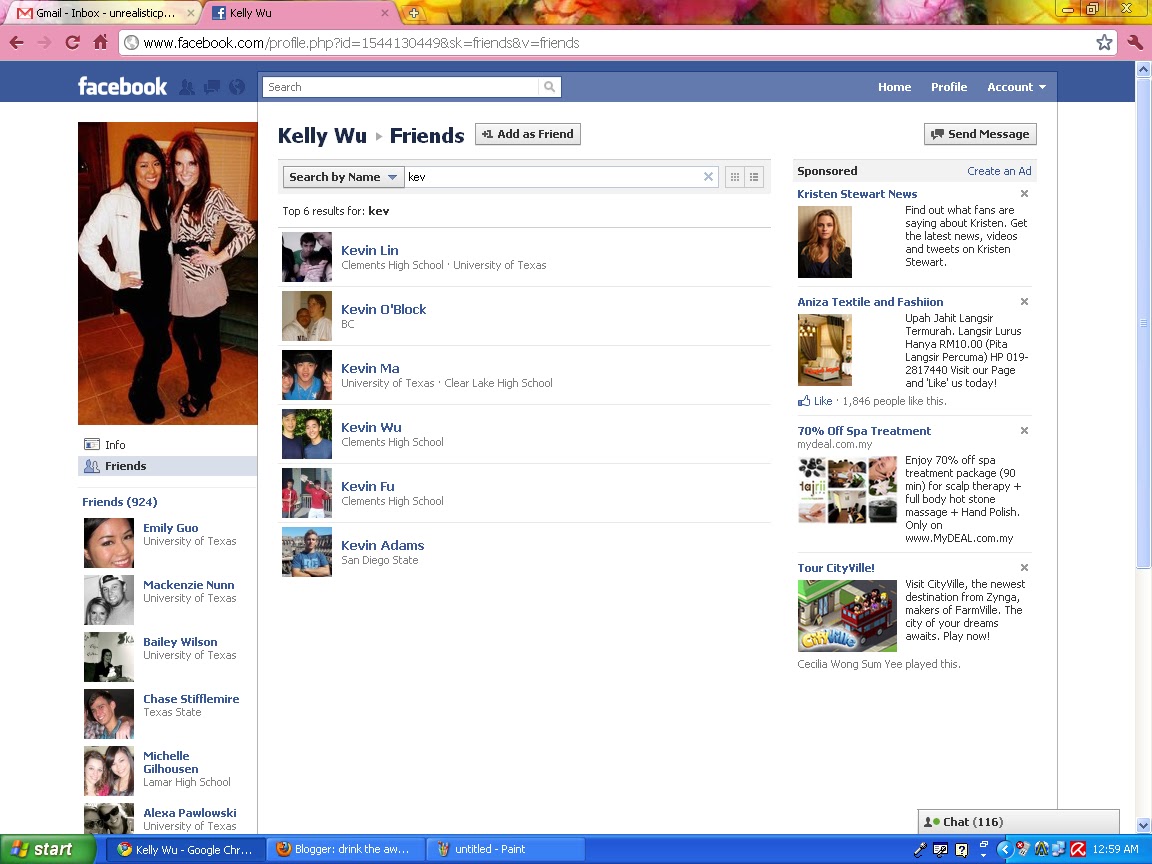
Task: Switch to Paint via its taskbar button
Action: click(x=505, y=849)
